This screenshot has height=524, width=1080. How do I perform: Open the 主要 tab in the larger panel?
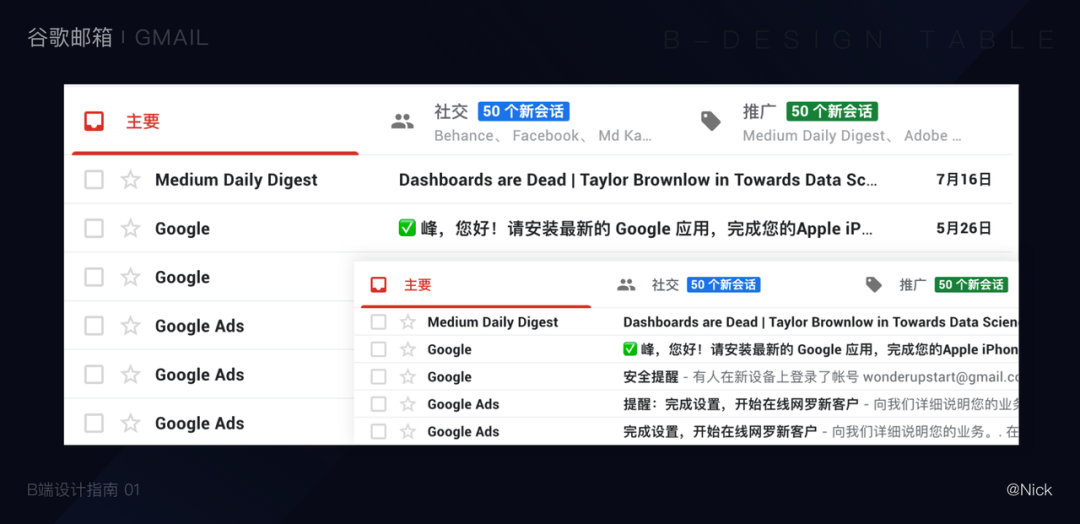point(215,122)
